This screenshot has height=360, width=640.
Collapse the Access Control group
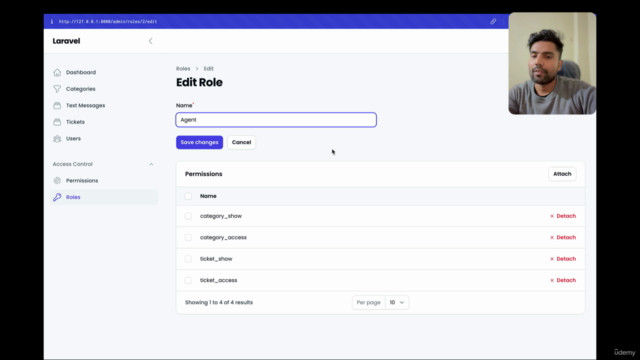pyautogui.click(x=151, y=164)
